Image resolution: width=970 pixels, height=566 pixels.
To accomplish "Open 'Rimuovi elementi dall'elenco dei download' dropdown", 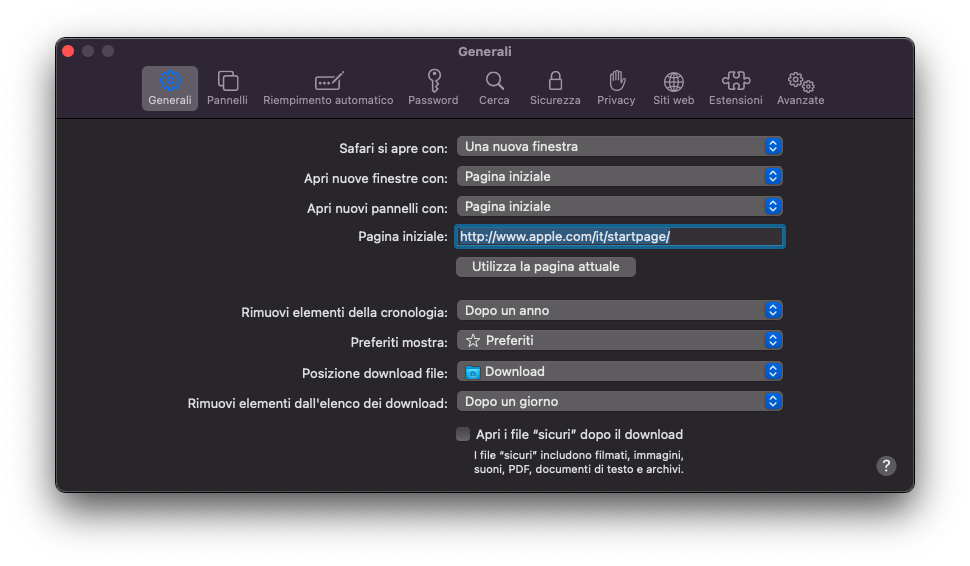I will (x=619, y=401).
